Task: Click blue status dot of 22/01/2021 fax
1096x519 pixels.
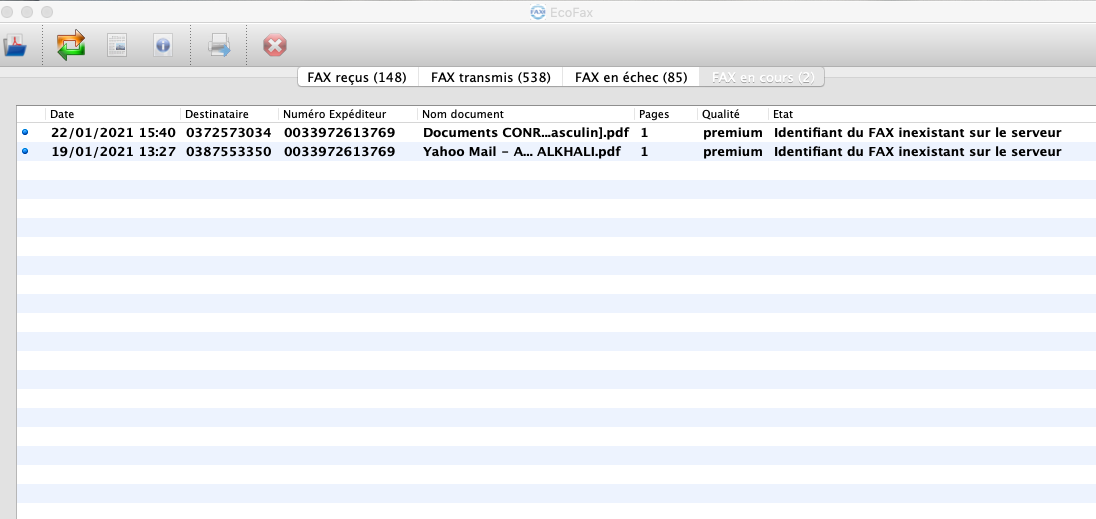Action: tap(25, 132)
